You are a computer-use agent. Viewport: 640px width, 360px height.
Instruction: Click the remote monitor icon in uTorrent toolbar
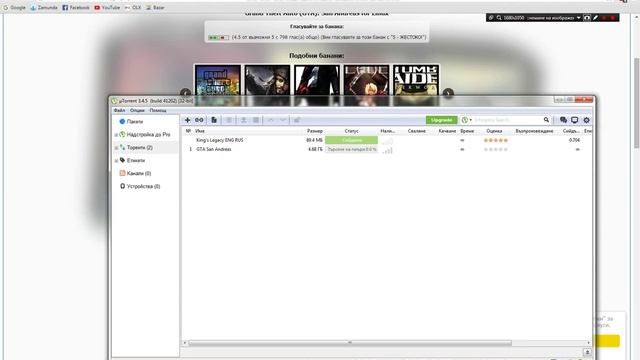574,120
